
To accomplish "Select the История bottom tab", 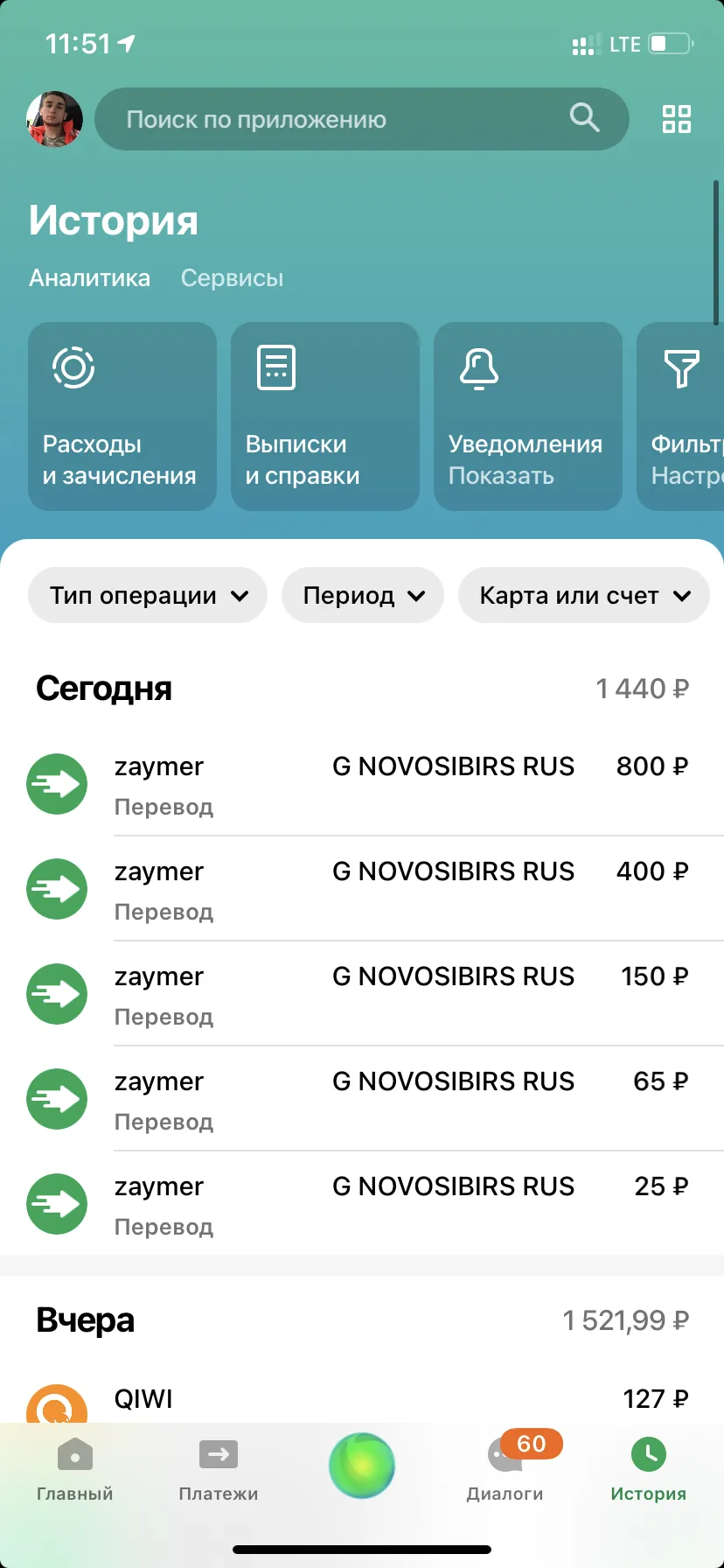I will tap(649, 1468).
